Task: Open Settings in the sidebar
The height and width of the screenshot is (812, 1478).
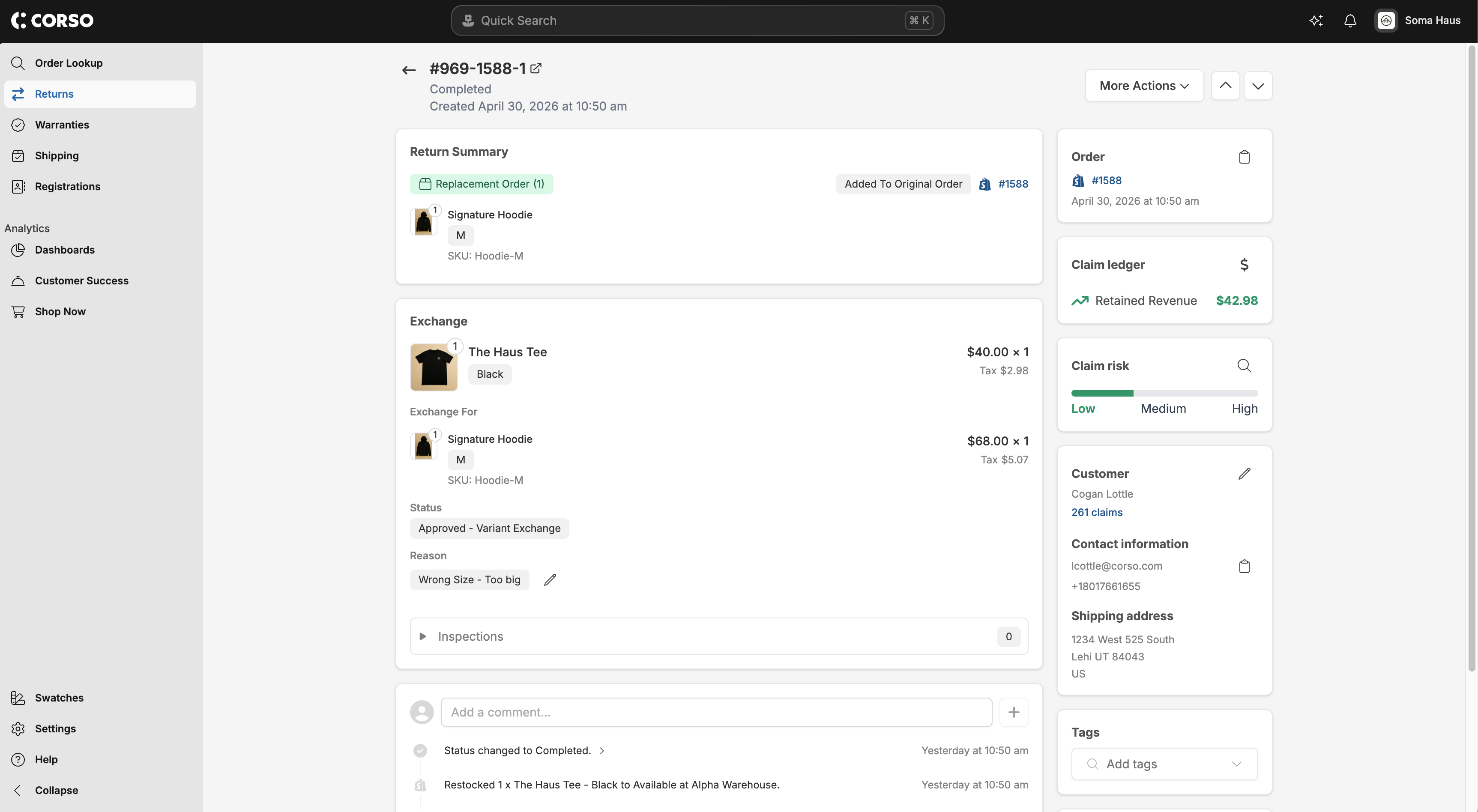Action: point(100,729)
